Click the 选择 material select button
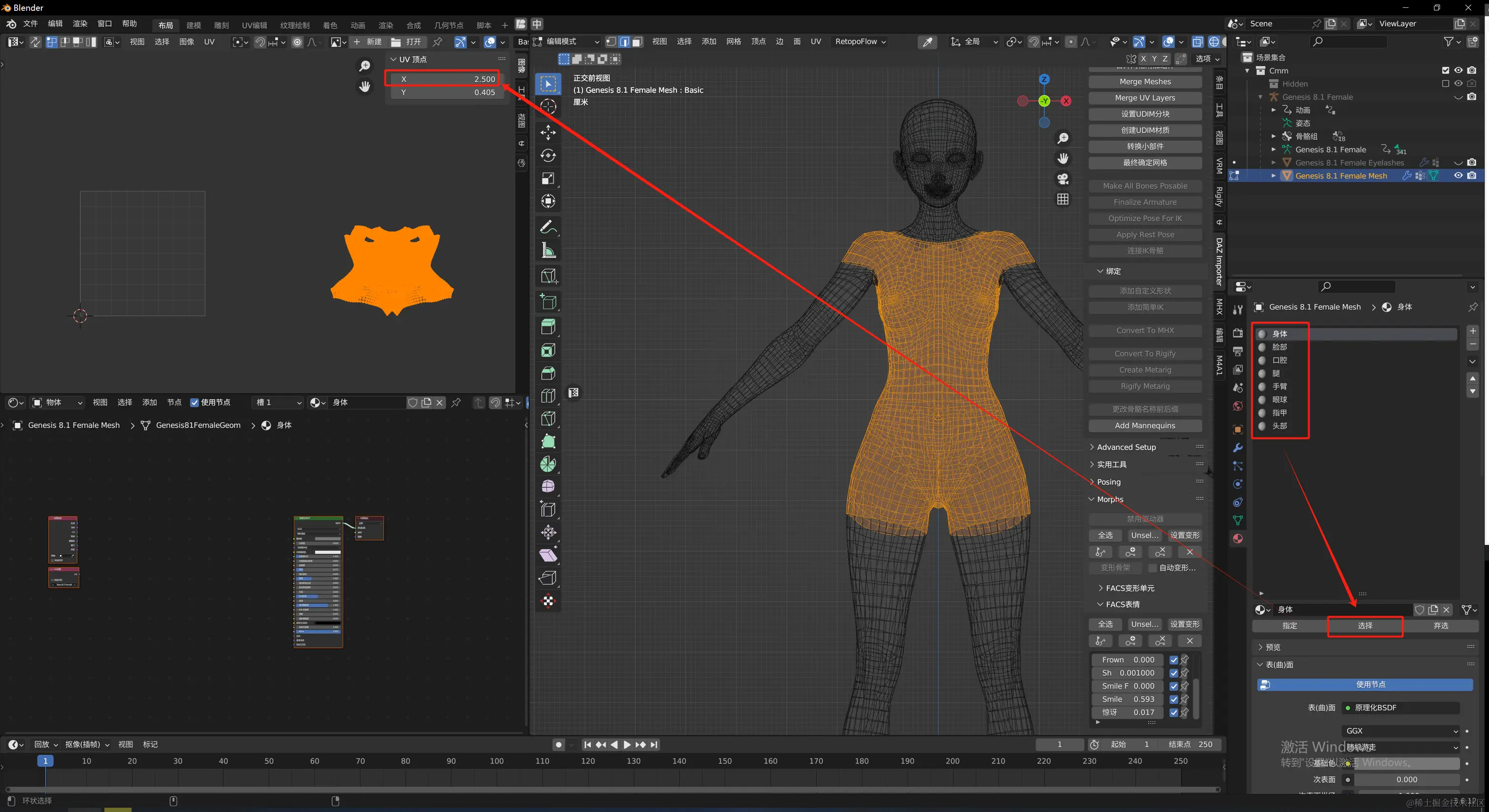This screenshot has height=812, width=1489. (1365, 625)
